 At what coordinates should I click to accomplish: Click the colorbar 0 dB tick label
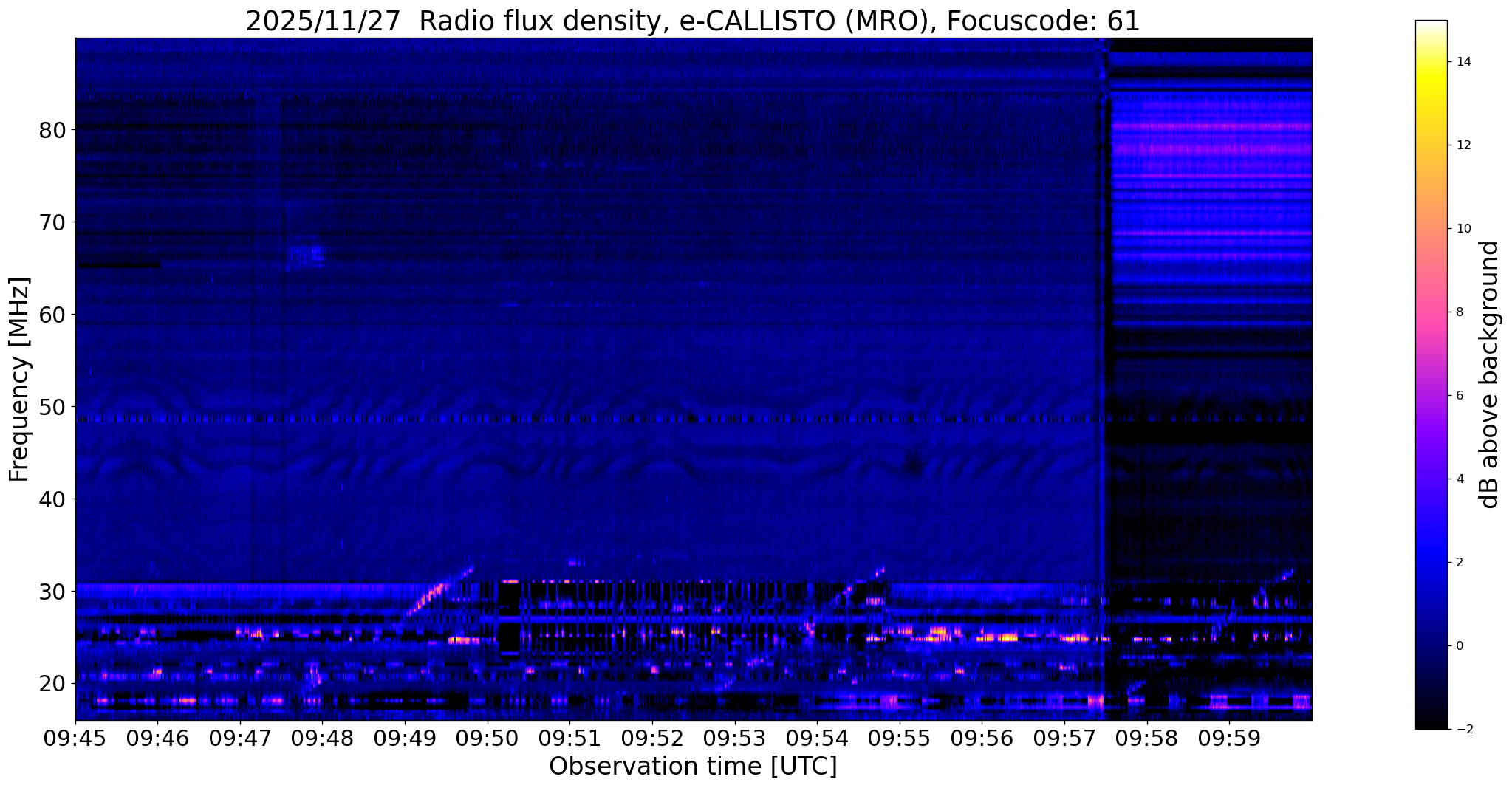point(1459,646)
